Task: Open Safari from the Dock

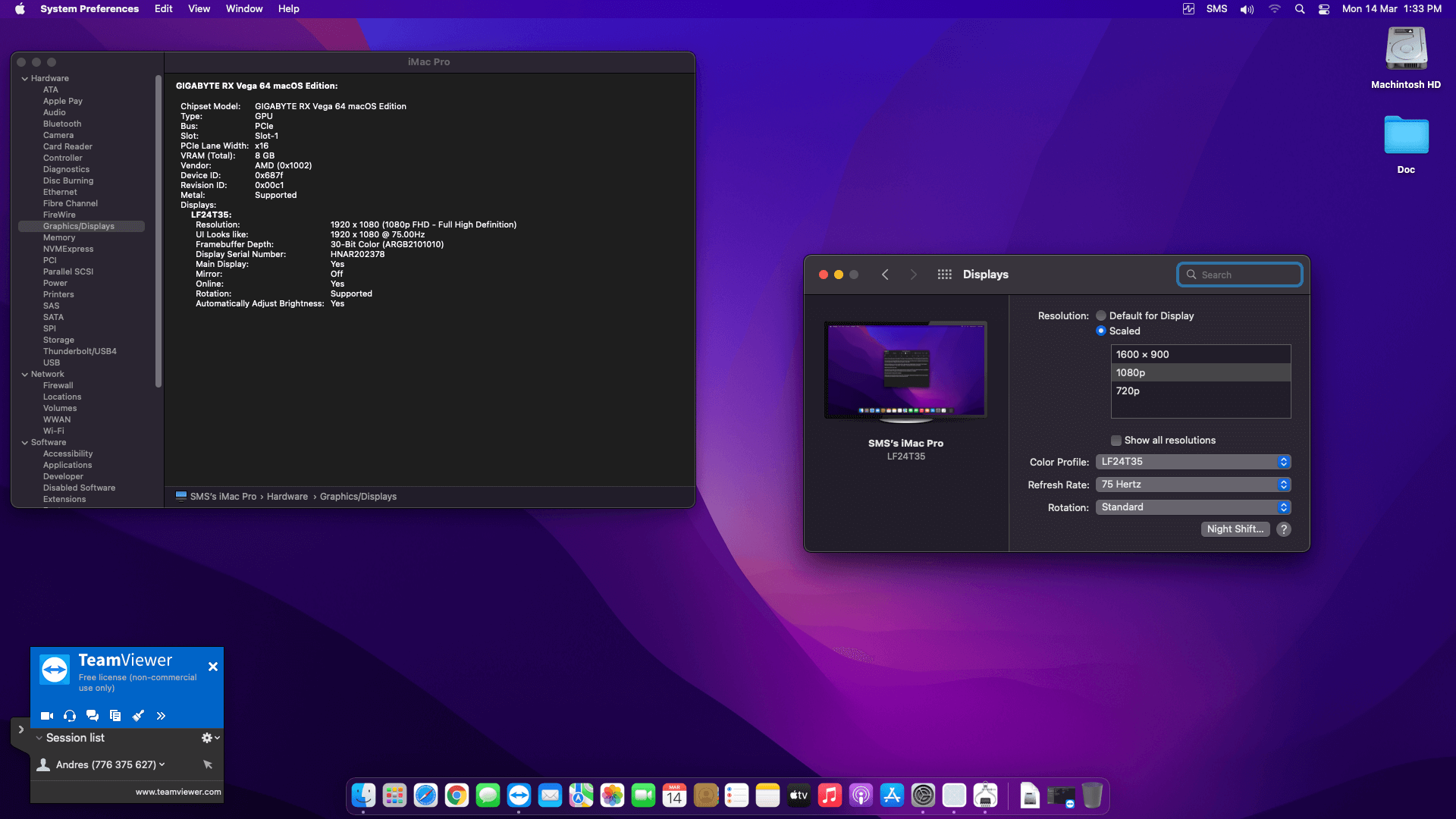Action: tap(425, 795)
